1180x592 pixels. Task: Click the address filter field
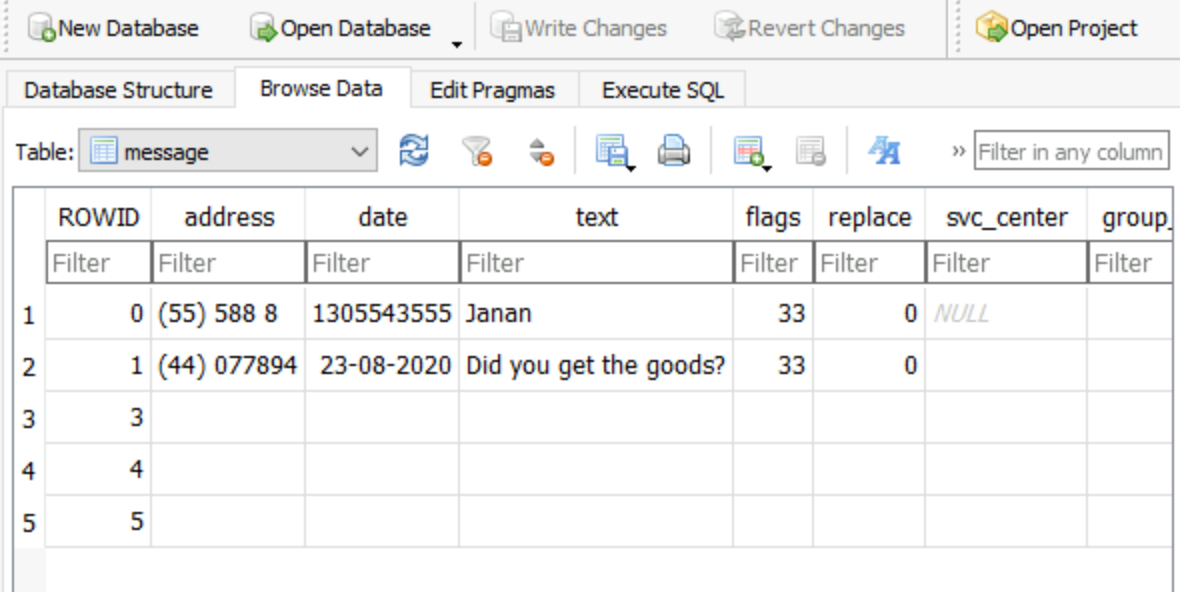[229, 263]
